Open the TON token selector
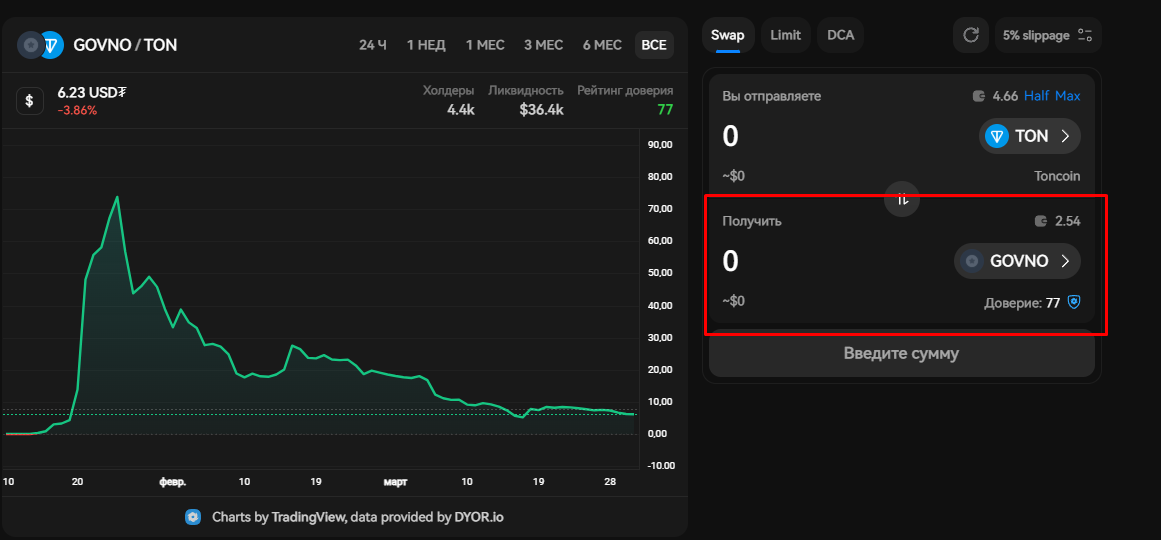 pyautogui.click(x=1030, y=136)
